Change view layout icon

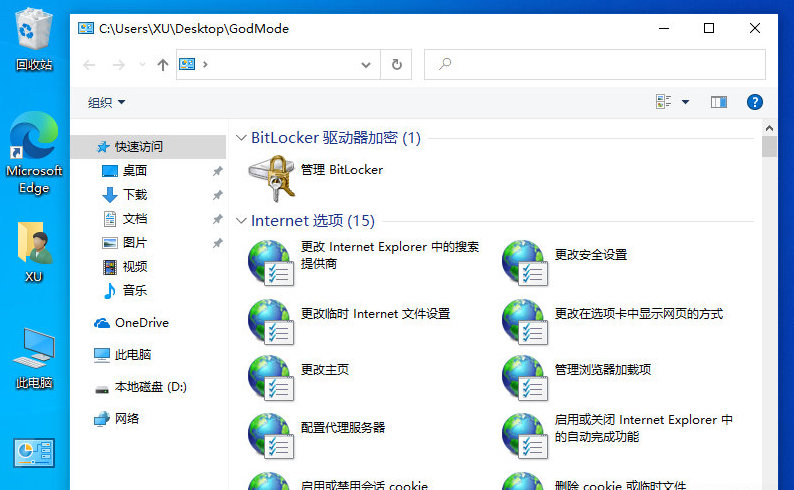663,102
